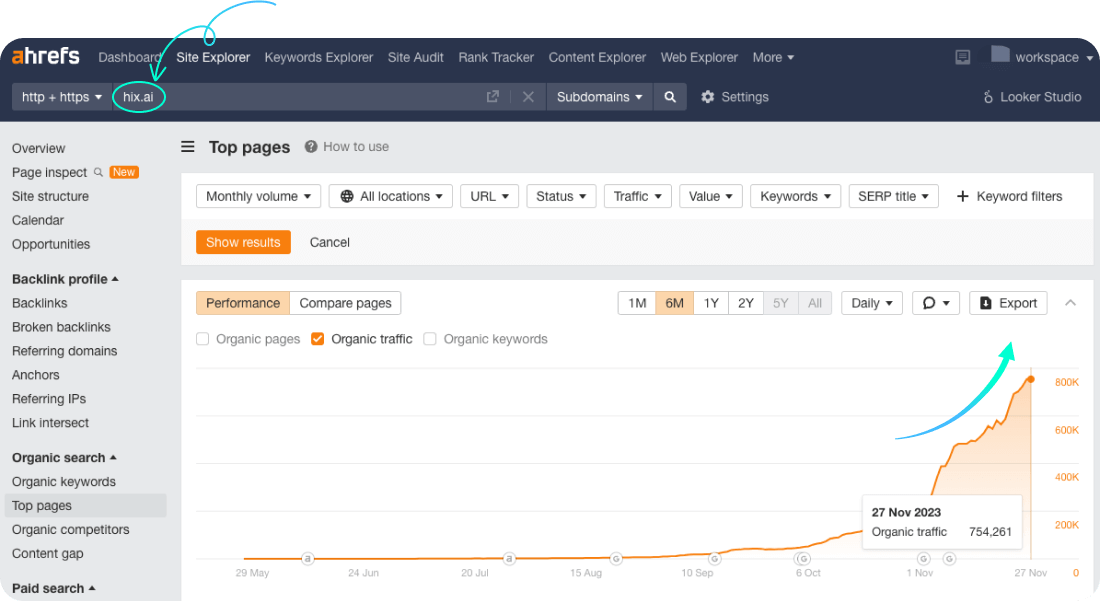This screenshot has width=1100, height=601.
Task: Click the Show results button
Action: tap(243, 242)
